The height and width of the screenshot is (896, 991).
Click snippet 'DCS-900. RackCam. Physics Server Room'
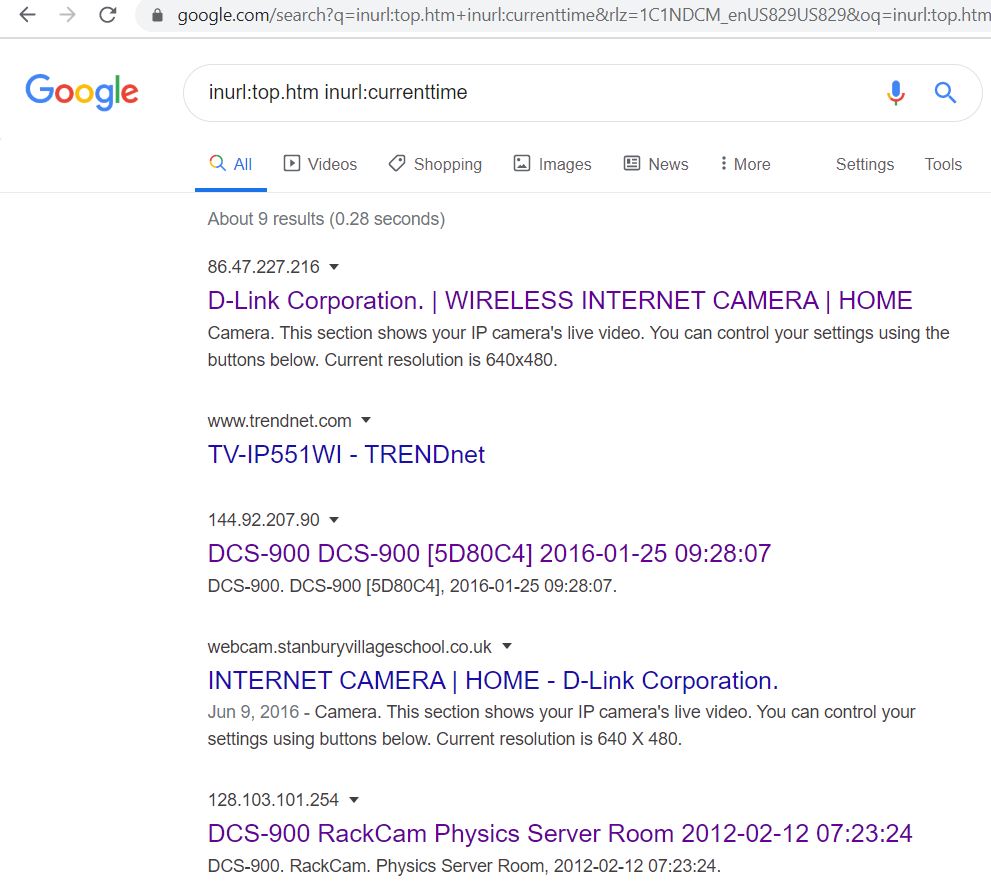[464, 866]
